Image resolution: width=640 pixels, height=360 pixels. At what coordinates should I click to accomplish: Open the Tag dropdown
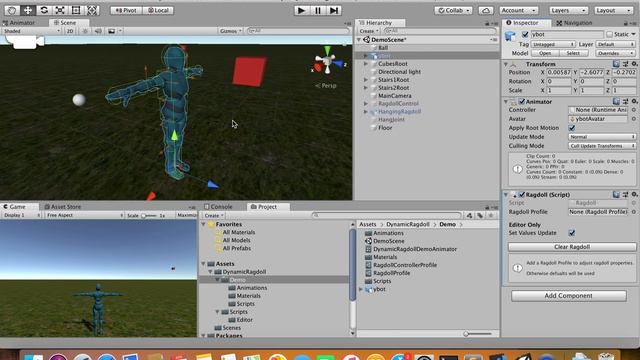[553, 44]
